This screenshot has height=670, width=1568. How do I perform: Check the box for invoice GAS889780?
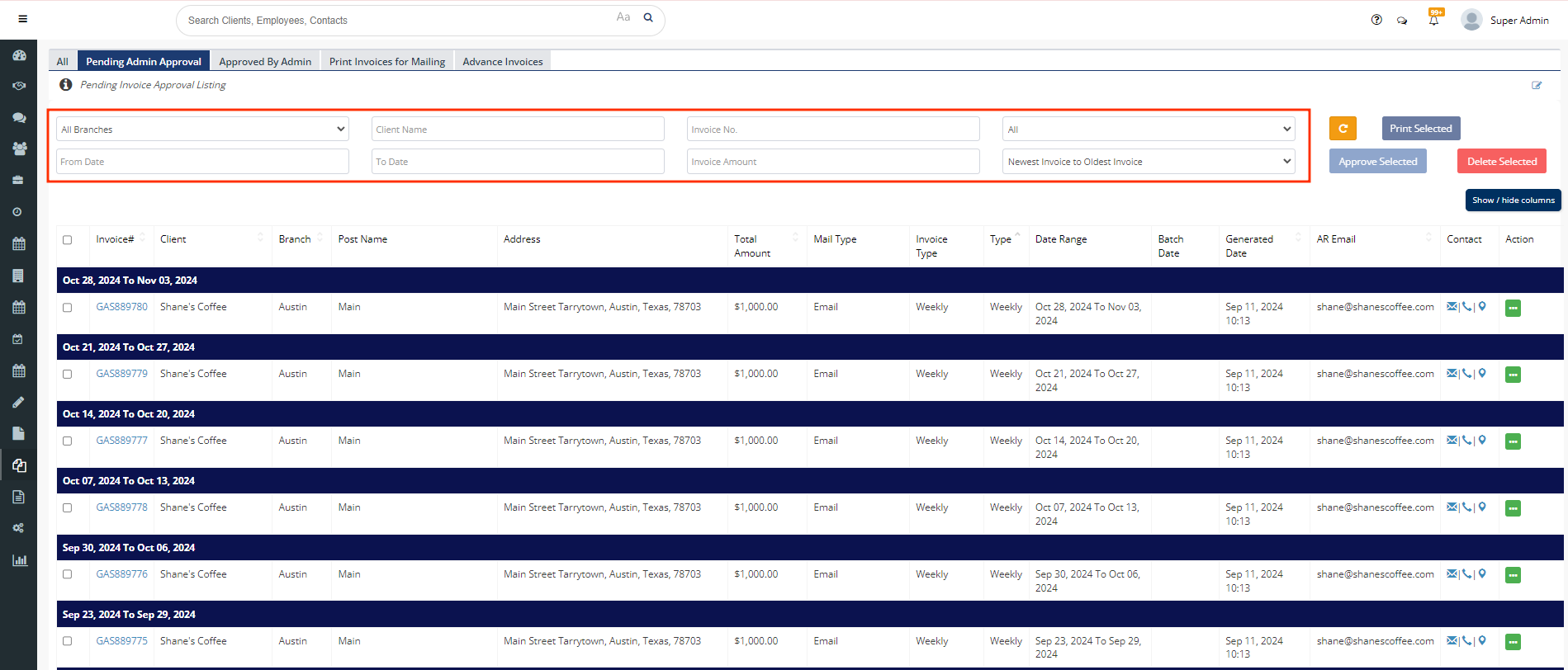click(x=68, y=307)
